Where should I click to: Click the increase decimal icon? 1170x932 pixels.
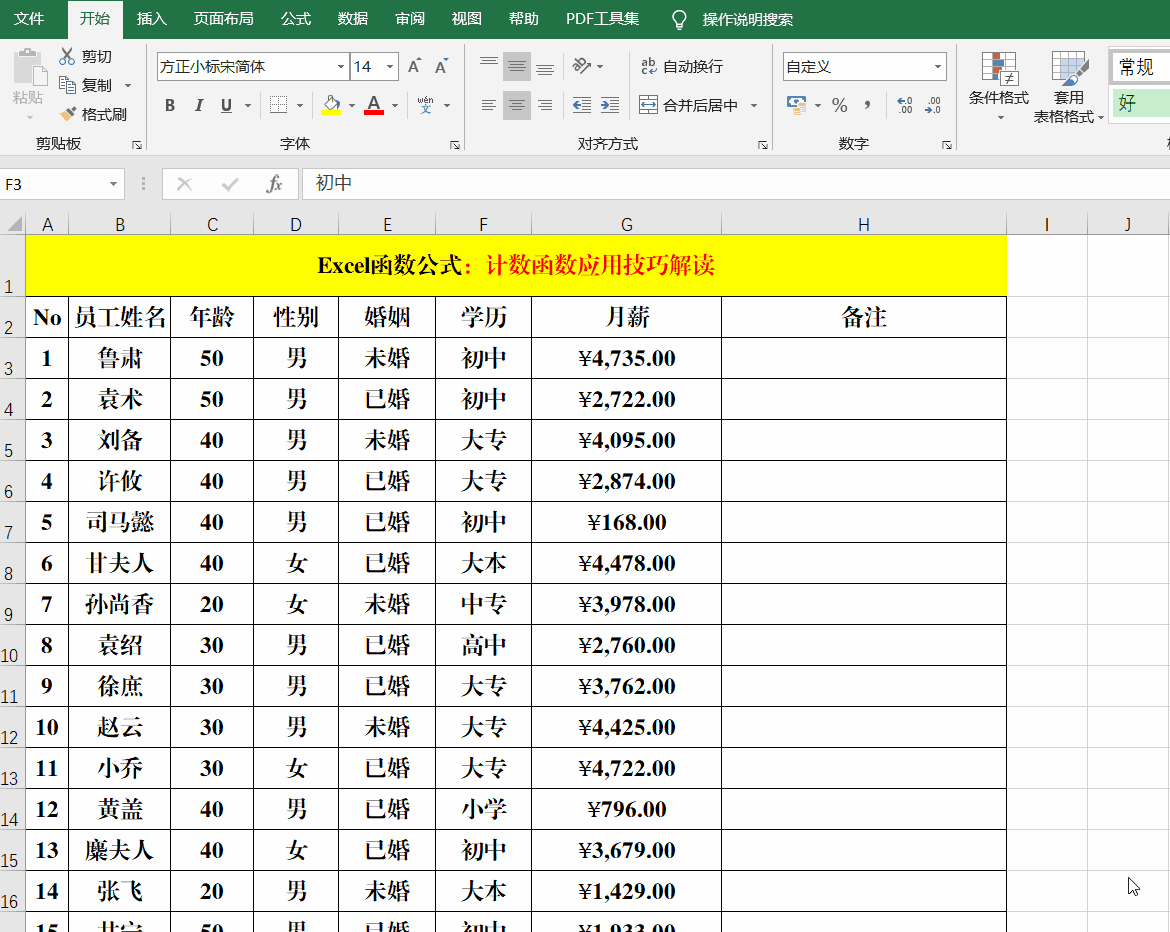[907, 104]
